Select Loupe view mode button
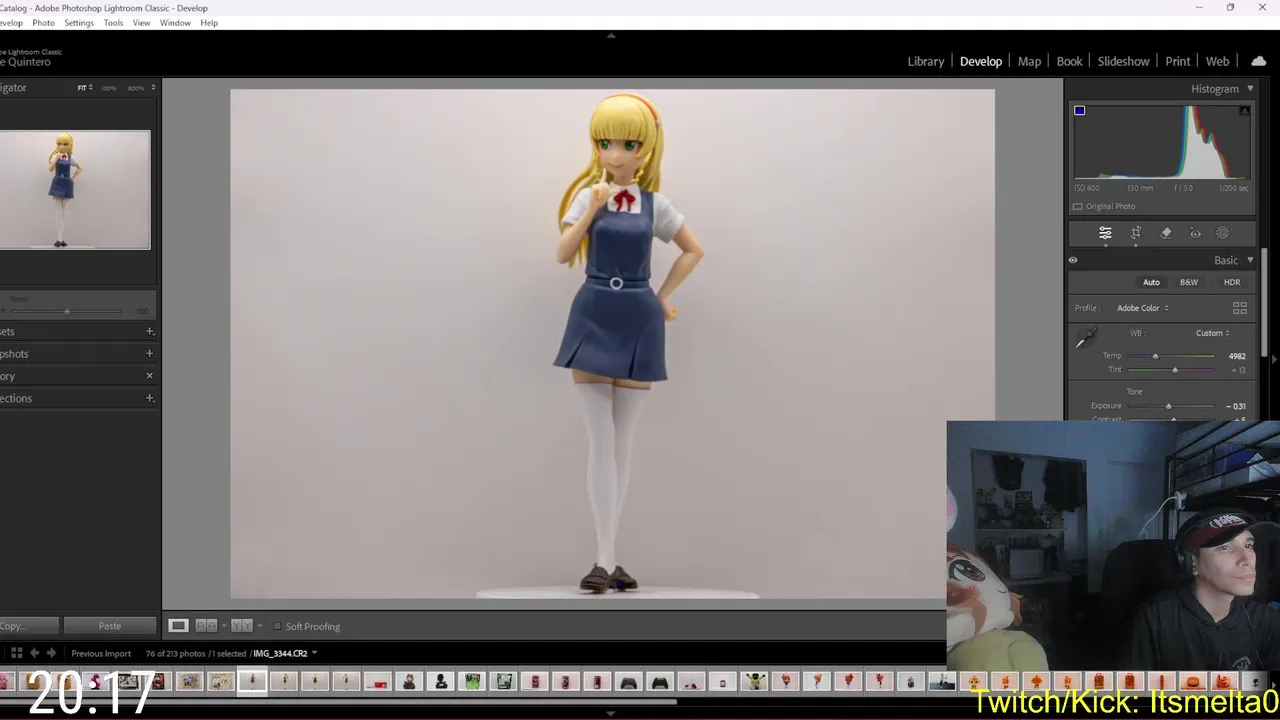Image resolution: width=1280 pixels, height=720 pixels. [178, 626]
